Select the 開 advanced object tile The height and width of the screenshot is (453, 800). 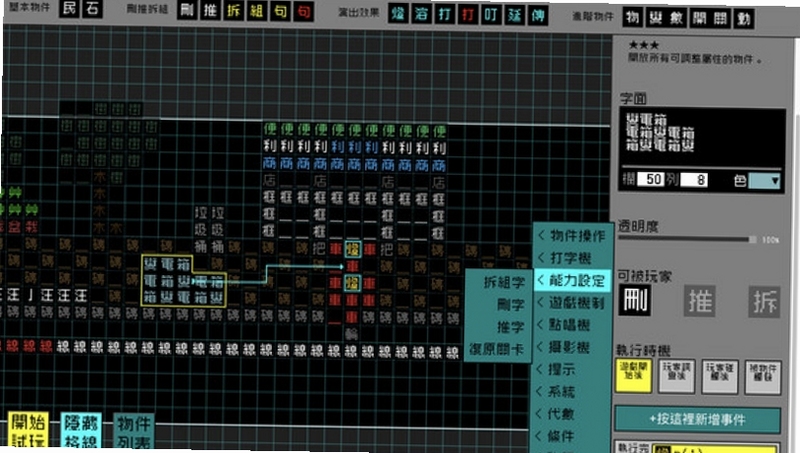[x=699, y=19]
